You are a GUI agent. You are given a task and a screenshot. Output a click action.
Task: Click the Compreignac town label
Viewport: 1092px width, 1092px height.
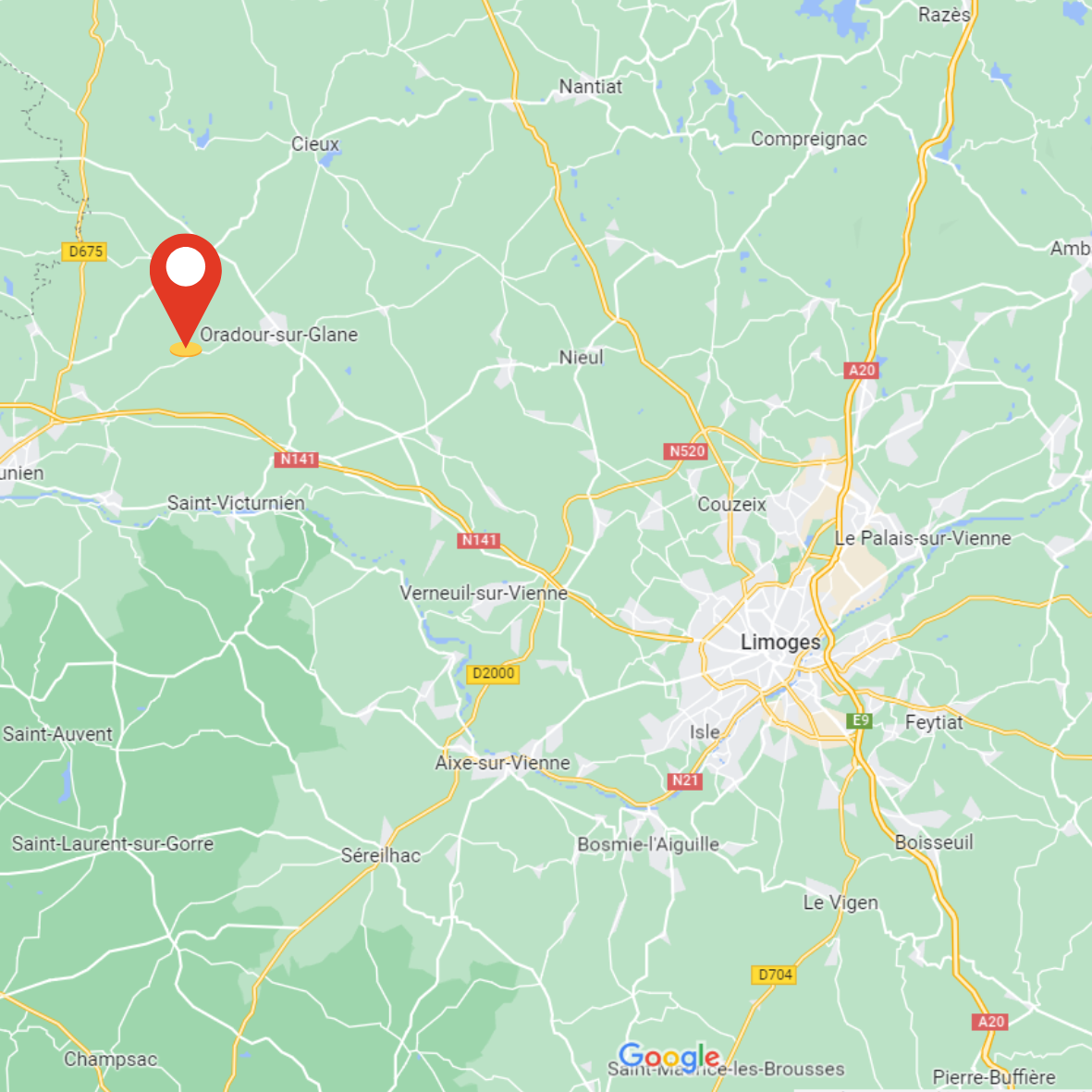(808, 140)
